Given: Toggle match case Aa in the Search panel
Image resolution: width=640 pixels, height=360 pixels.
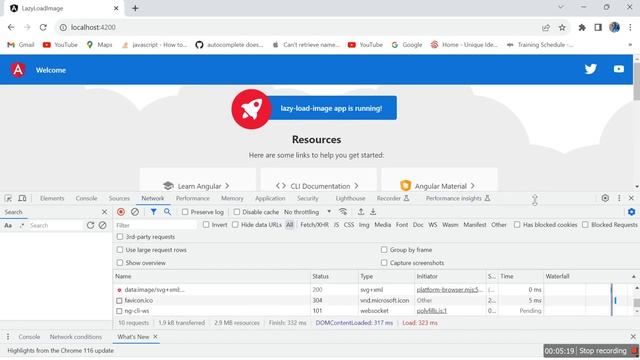Looking at the screenshot, I should tap(8, 225).
